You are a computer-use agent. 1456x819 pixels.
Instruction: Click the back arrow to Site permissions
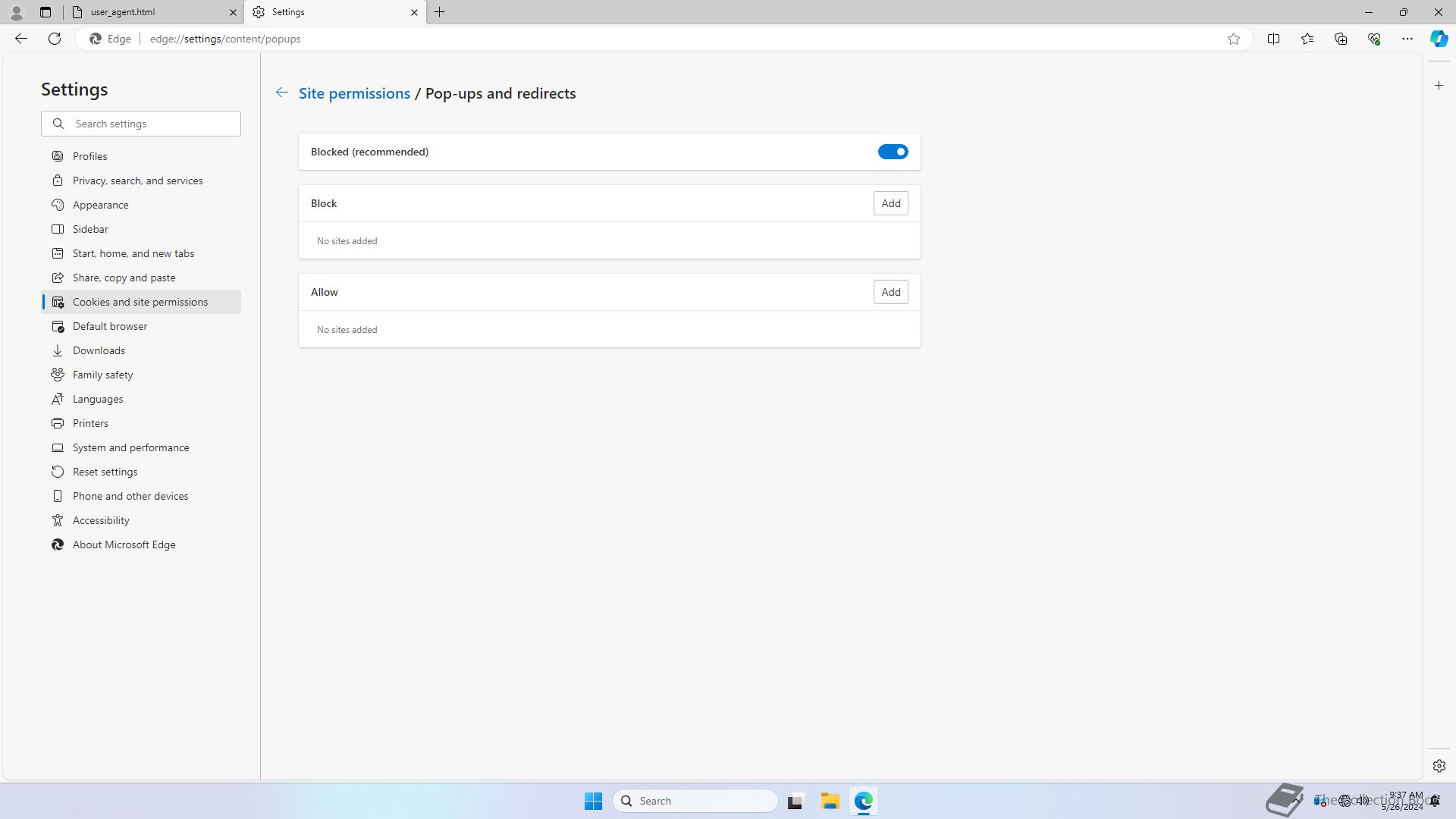pos(281,93)
